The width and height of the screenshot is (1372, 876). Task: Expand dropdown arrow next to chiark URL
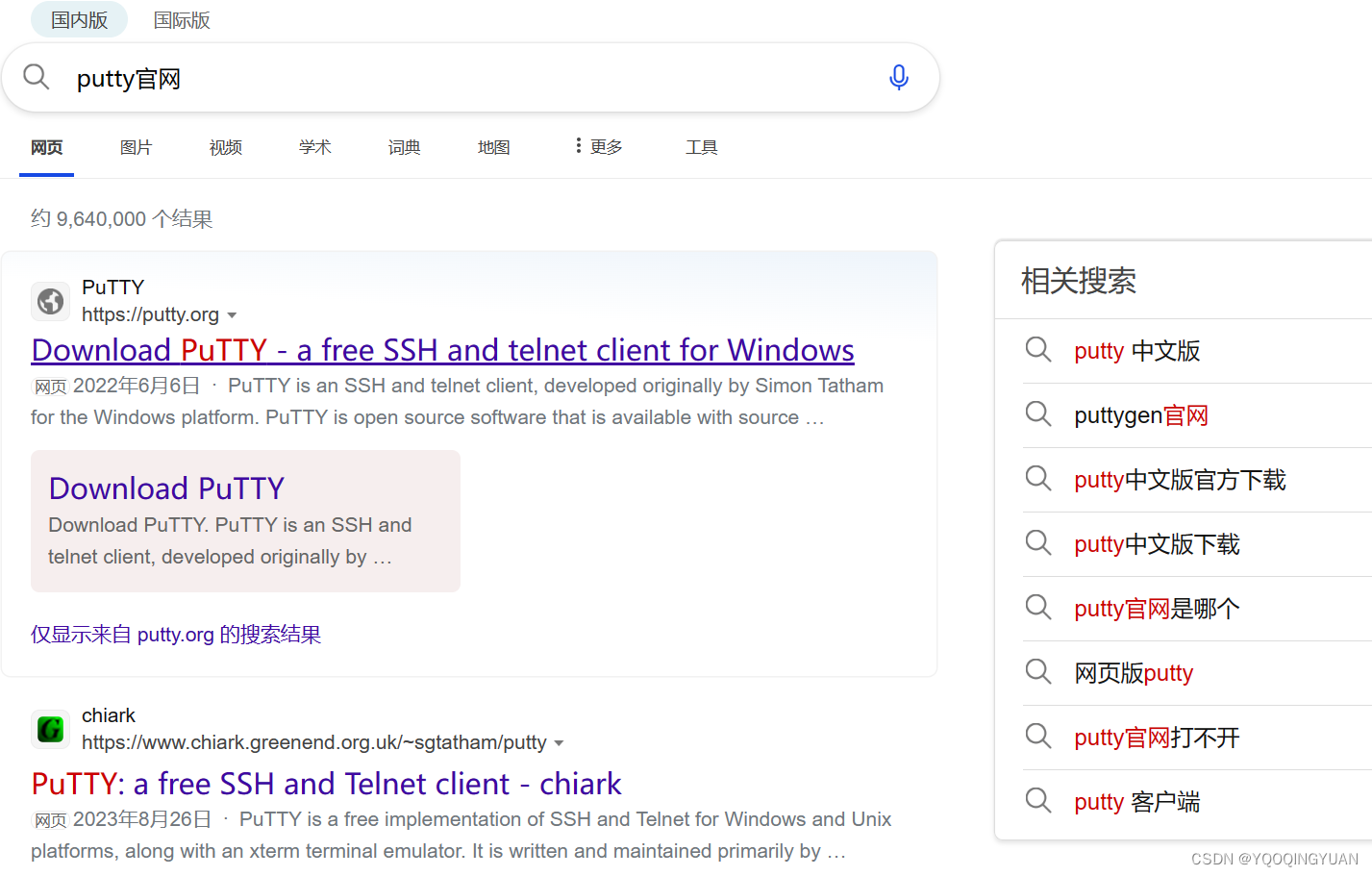559,743
